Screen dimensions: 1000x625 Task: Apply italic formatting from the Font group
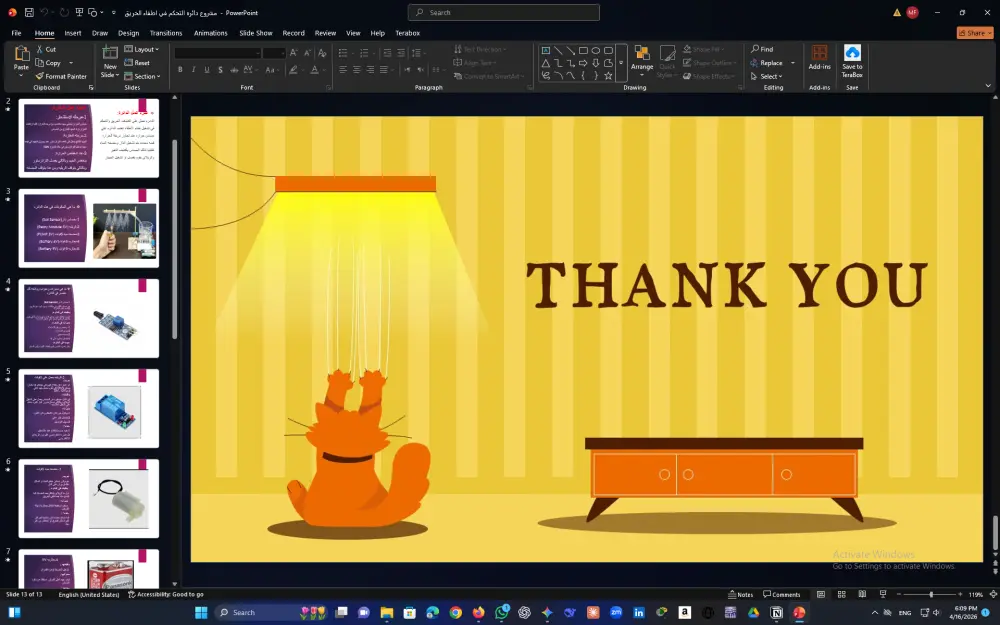[x=193, y=70]
